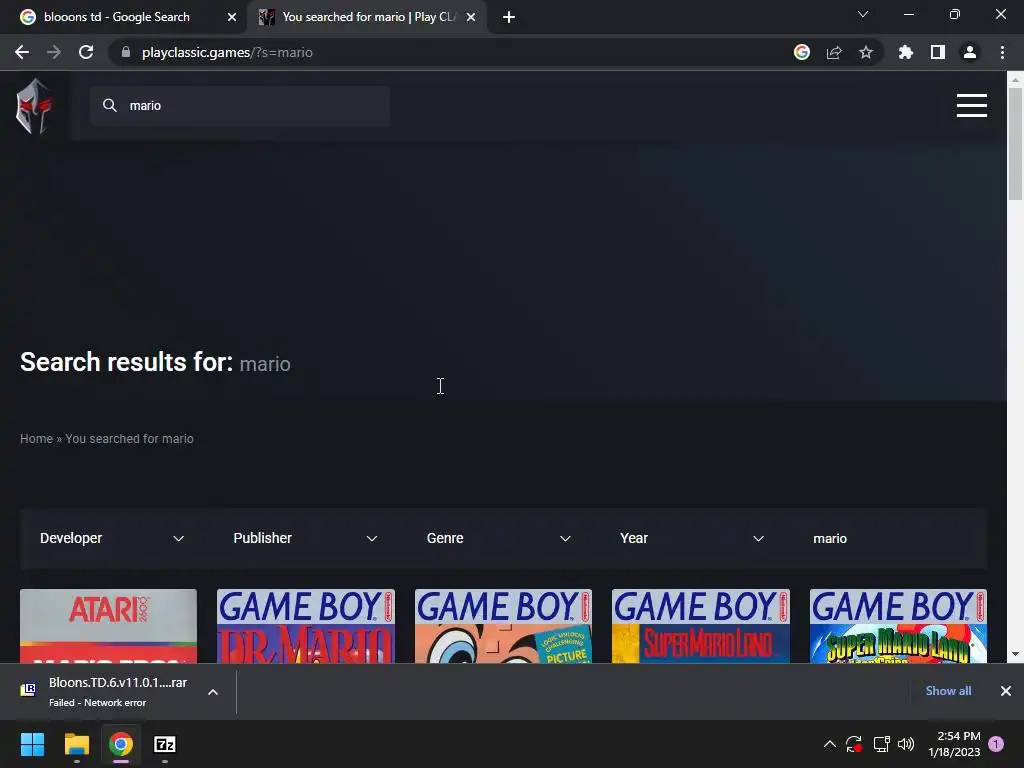Expand the Bloons download options chevron
The image size is (1024, 768).
213,692
